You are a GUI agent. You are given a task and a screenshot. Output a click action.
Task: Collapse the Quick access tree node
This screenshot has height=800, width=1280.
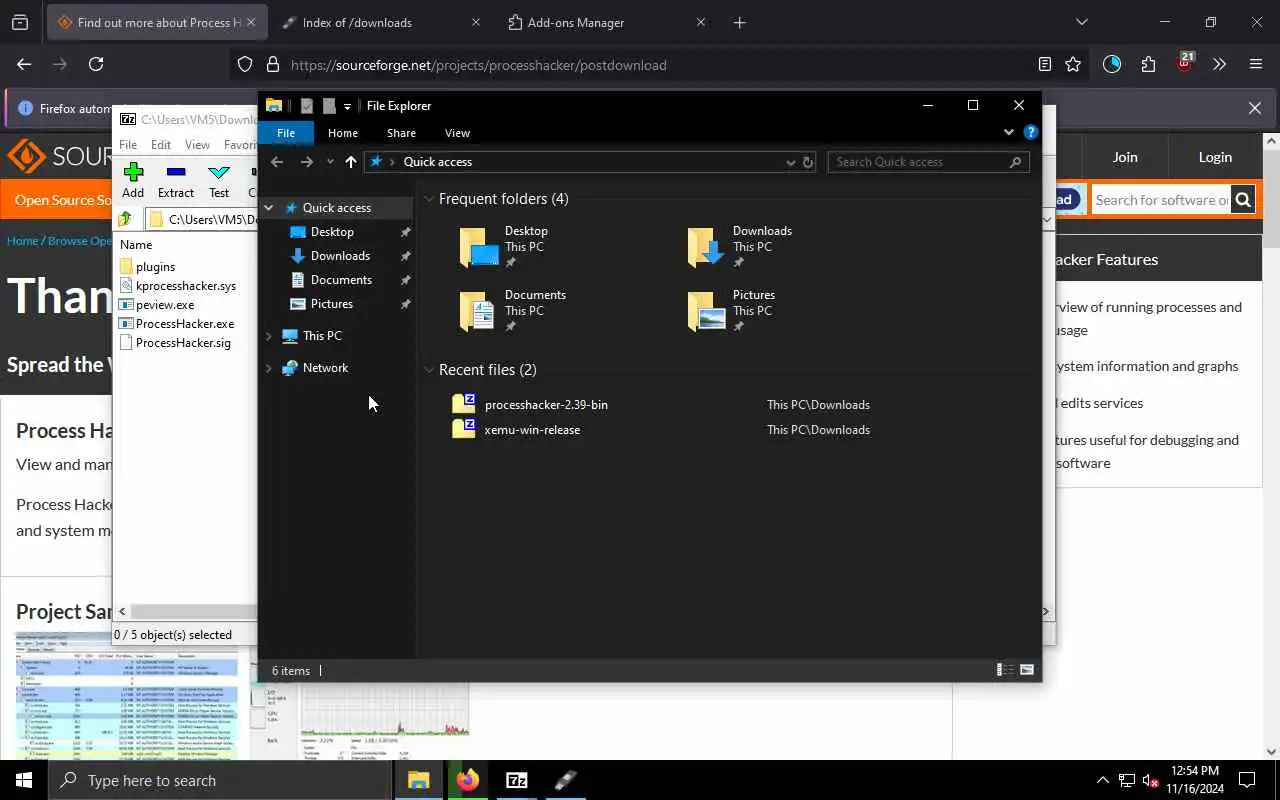(268, 208)
